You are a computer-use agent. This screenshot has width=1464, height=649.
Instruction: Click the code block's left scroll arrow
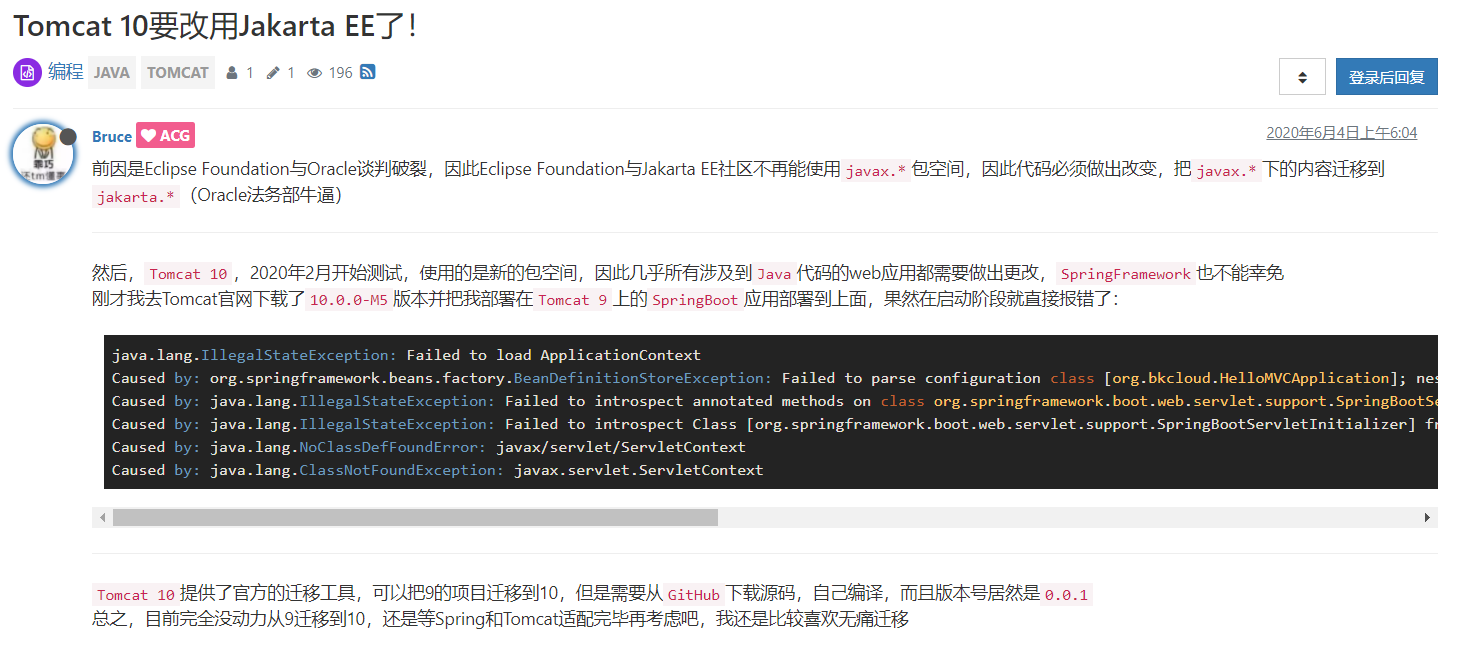102,517
